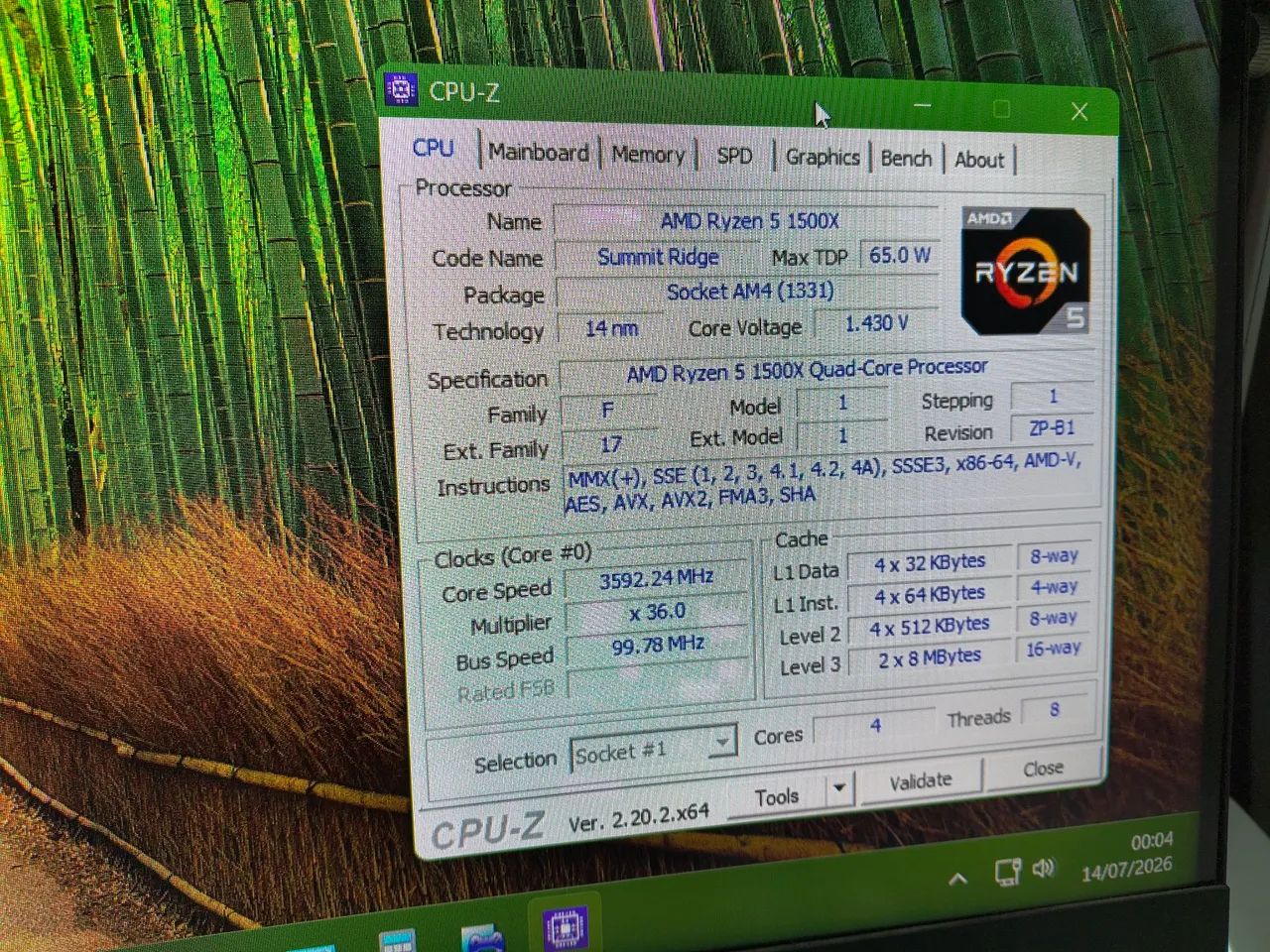
Task: Open the Bench tab
Action: point(906,159)
